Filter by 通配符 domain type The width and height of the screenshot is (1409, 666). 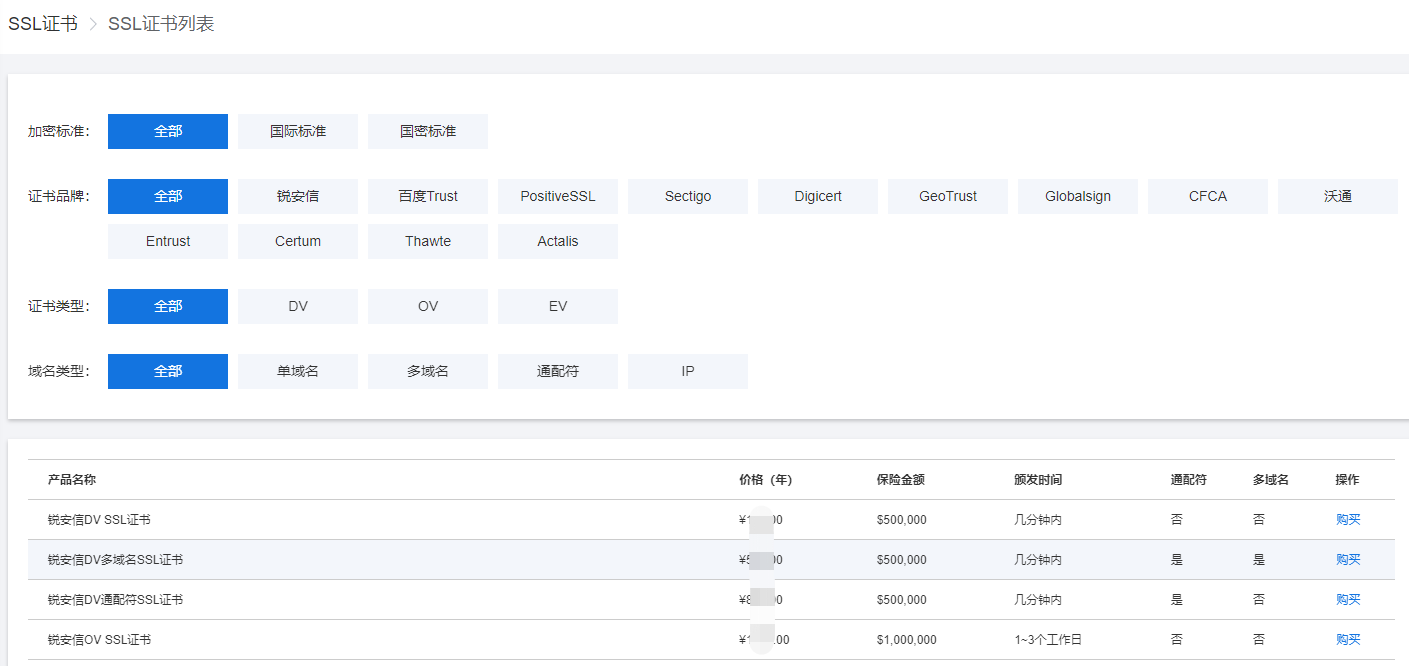[x=558, y=371]
